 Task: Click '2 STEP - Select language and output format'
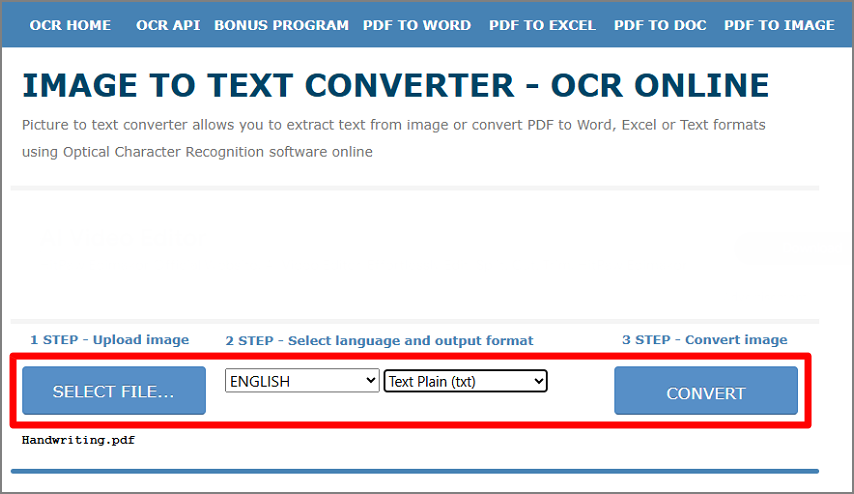coord(380,341)
